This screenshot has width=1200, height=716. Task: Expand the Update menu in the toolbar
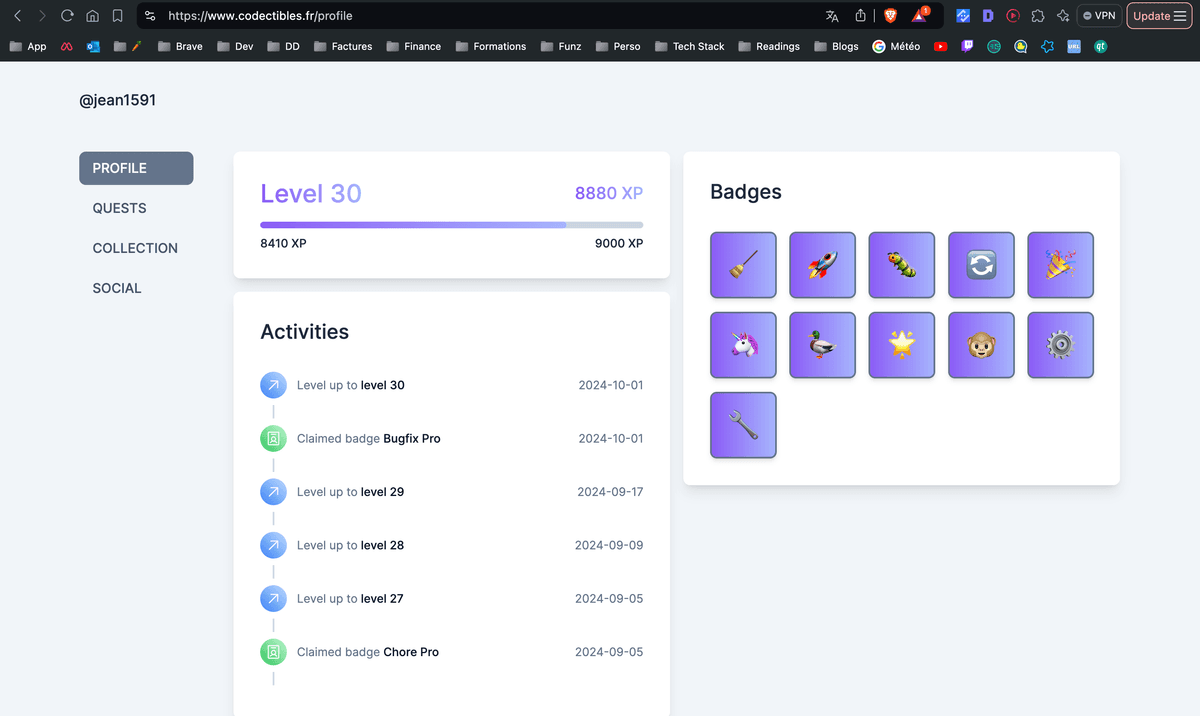1158,15
